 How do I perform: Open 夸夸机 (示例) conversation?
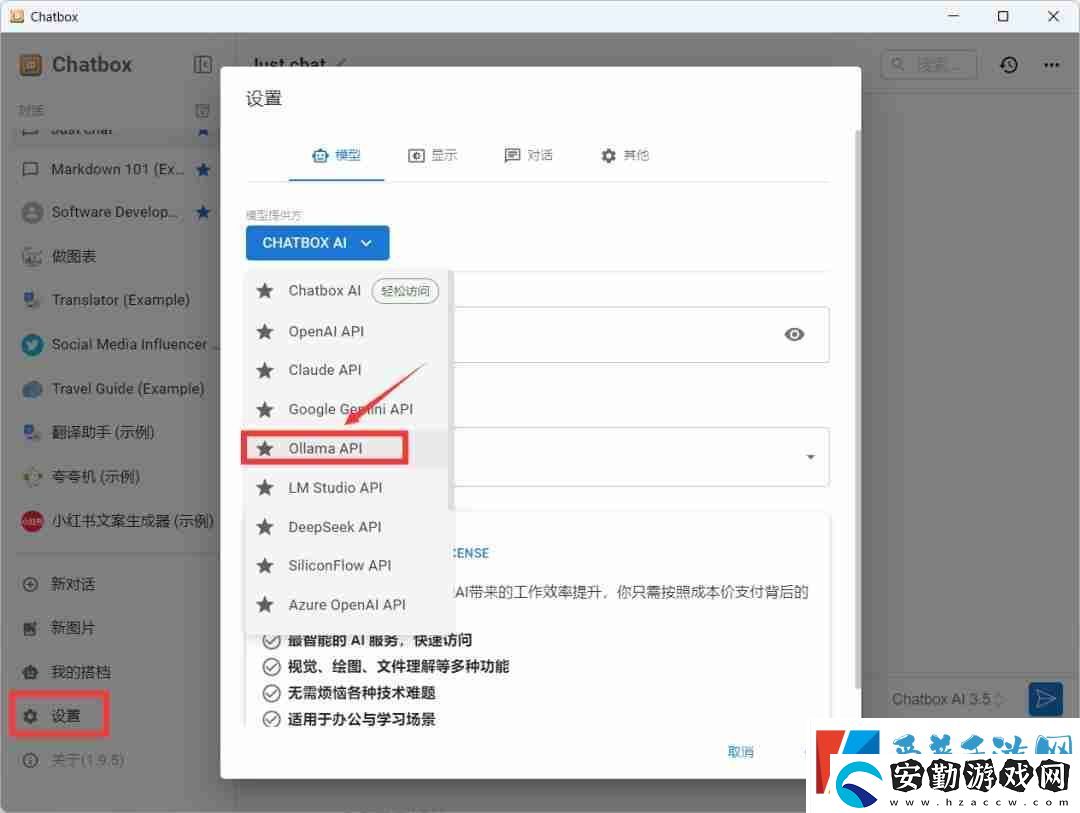click(x=116, y=476)
